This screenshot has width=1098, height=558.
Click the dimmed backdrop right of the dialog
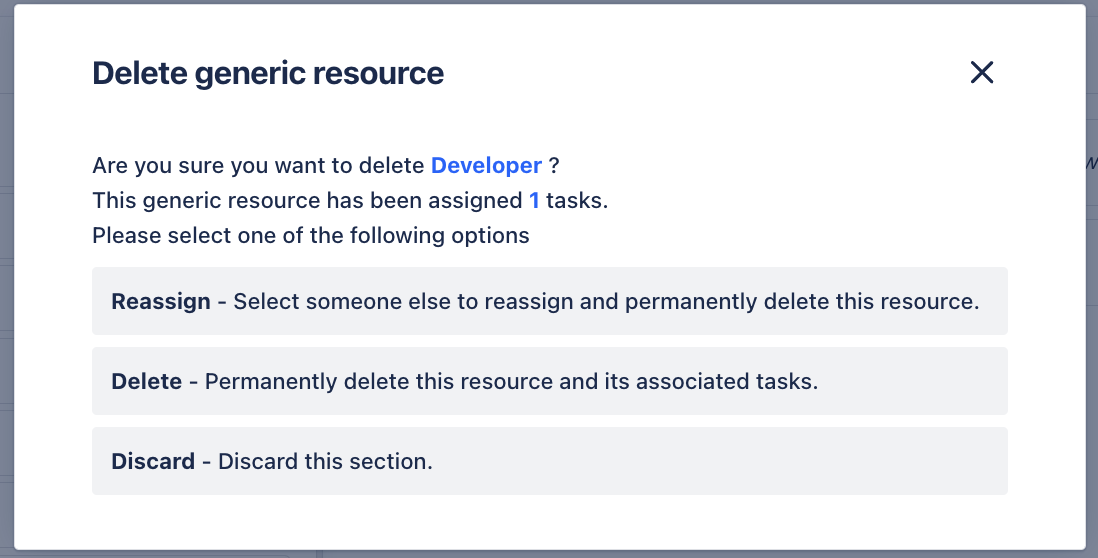[1092, 280]
